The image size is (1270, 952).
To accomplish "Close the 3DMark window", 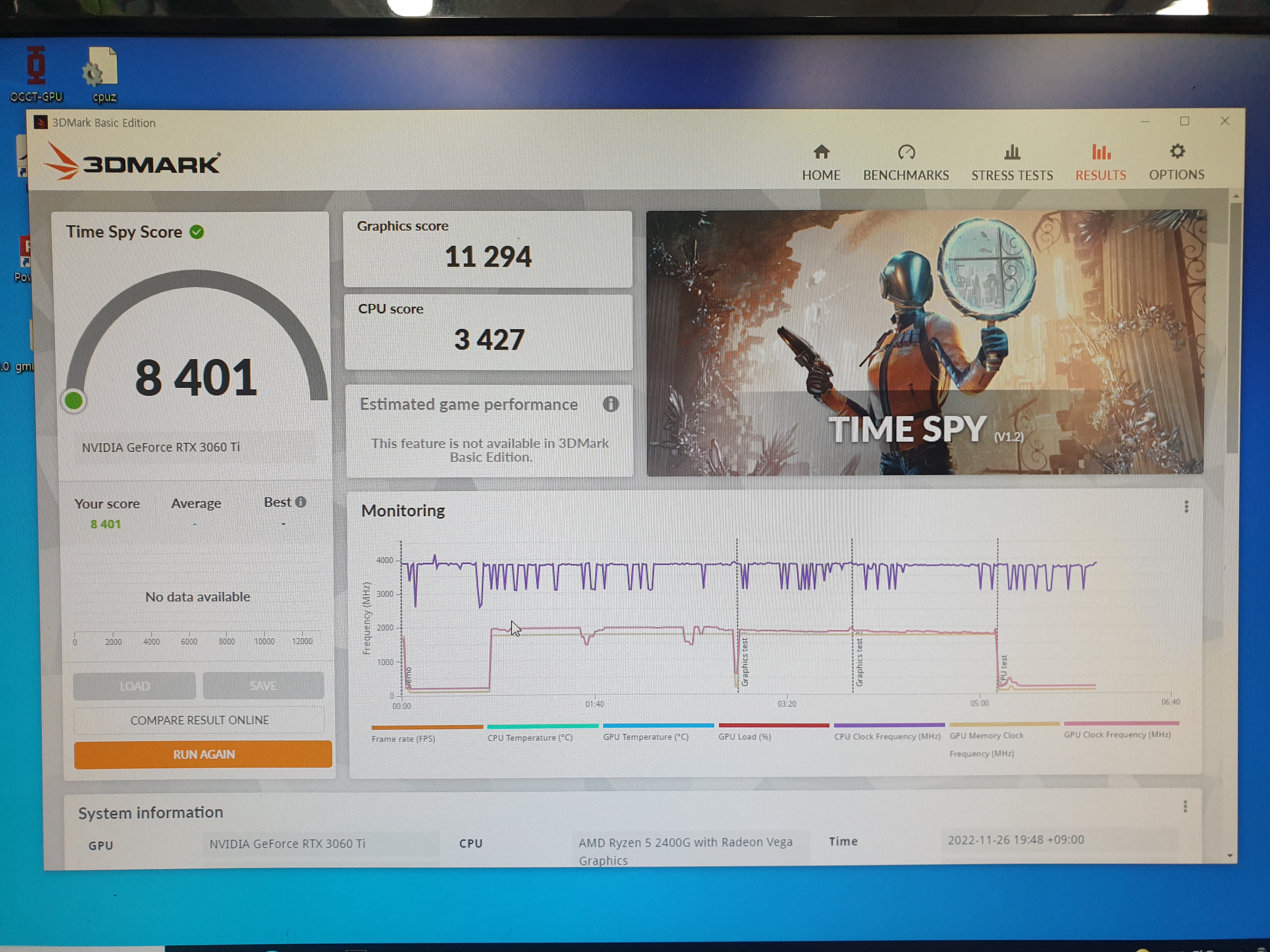I will tap(1225, 121).
